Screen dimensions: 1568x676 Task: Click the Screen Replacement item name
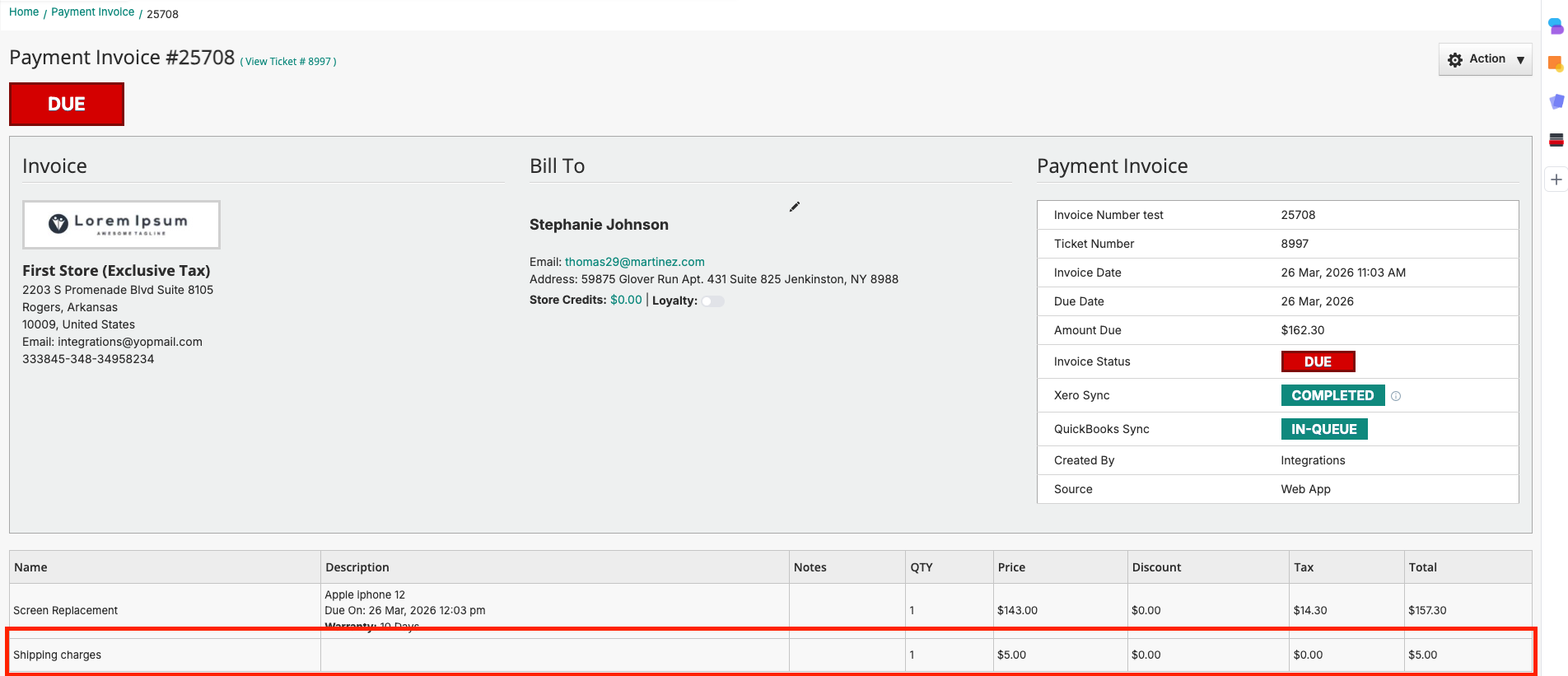coord(66,610)
